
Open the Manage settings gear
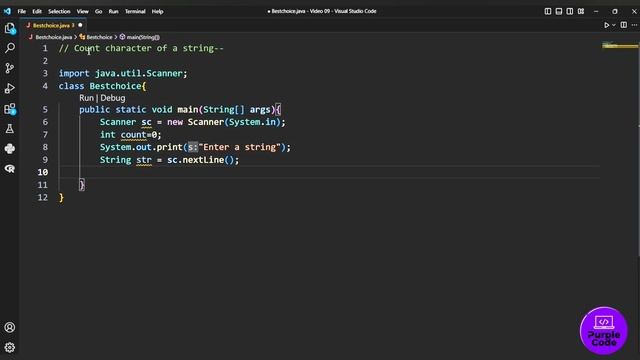(x=10, y=347)
